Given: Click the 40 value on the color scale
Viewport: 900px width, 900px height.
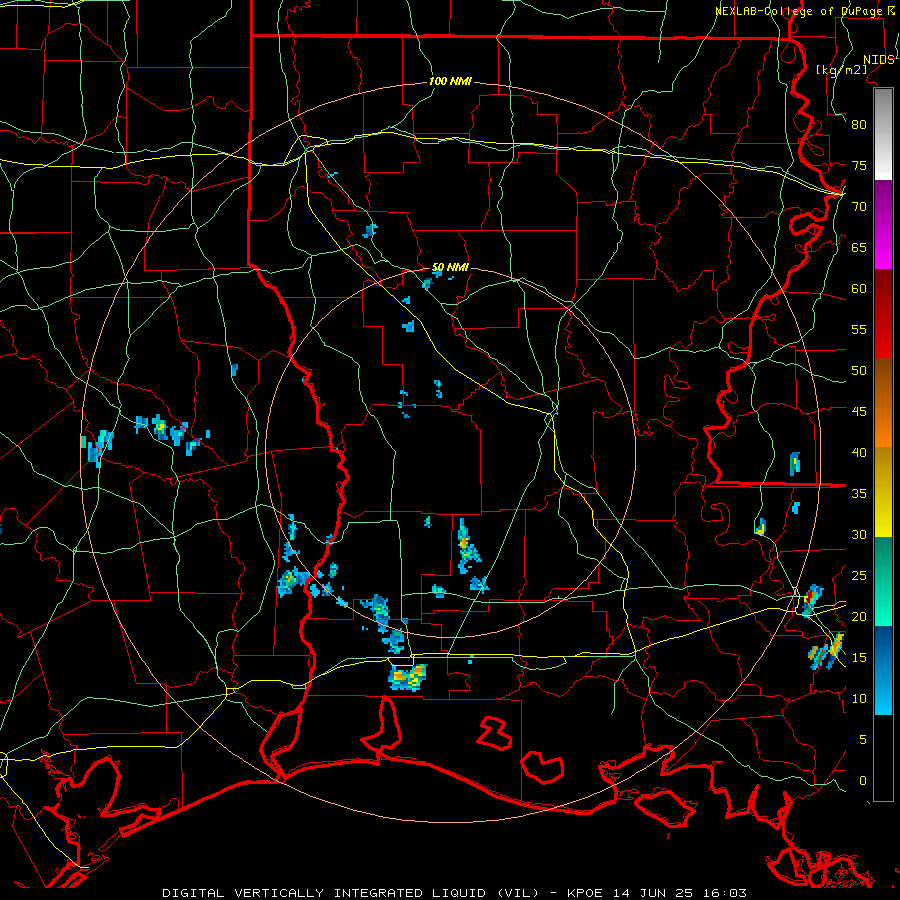Looking at the screenshot, I should (x=859, y=453).
